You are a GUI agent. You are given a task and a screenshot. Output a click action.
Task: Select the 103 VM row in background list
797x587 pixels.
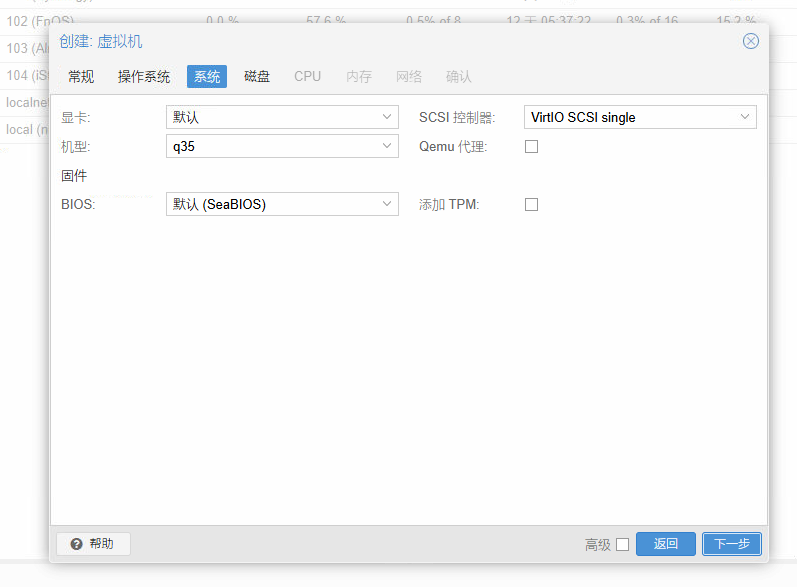[25, 48]
